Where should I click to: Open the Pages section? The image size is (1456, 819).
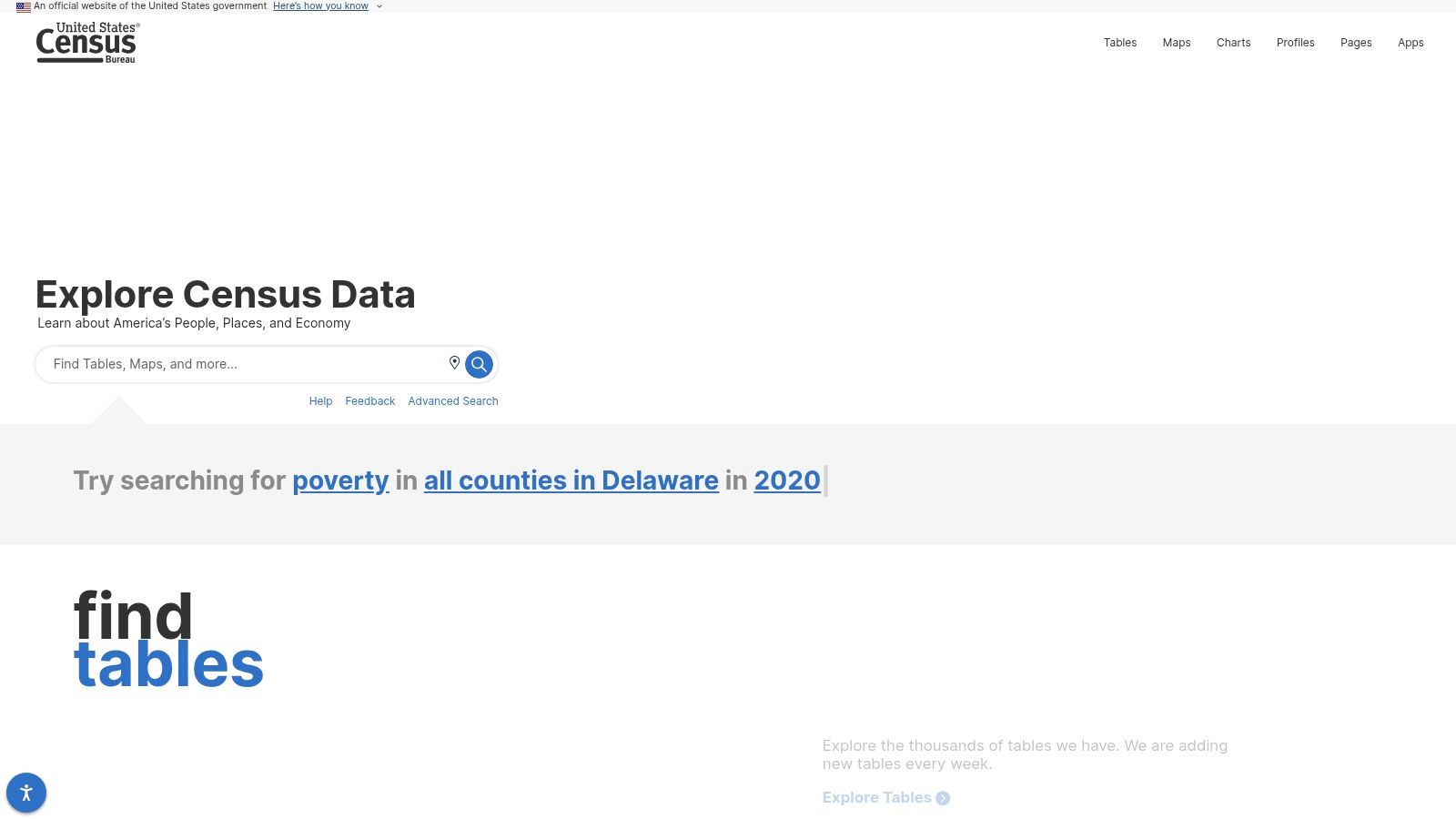point(1356,42)
